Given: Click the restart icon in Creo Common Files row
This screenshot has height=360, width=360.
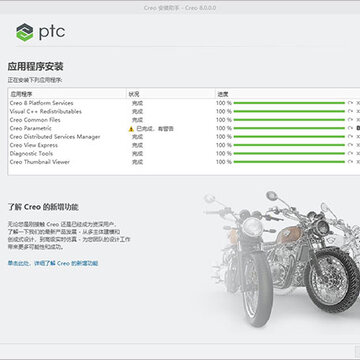Looking at the screenshot, I should click(x=350, y=120).
